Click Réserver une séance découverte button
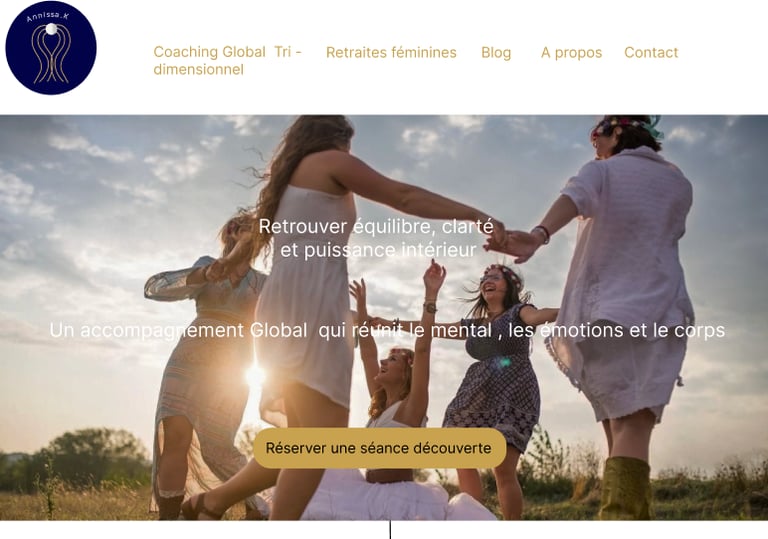768x539 pixels. coord(379,448)
